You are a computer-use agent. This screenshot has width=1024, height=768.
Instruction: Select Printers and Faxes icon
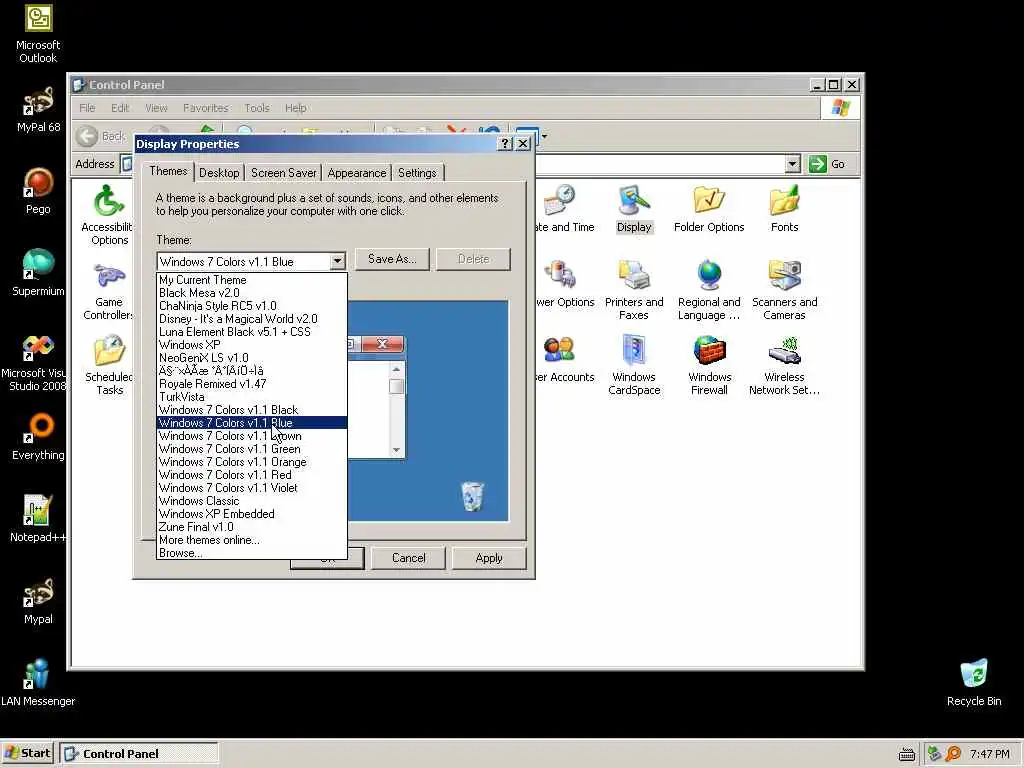pos(634,291)
